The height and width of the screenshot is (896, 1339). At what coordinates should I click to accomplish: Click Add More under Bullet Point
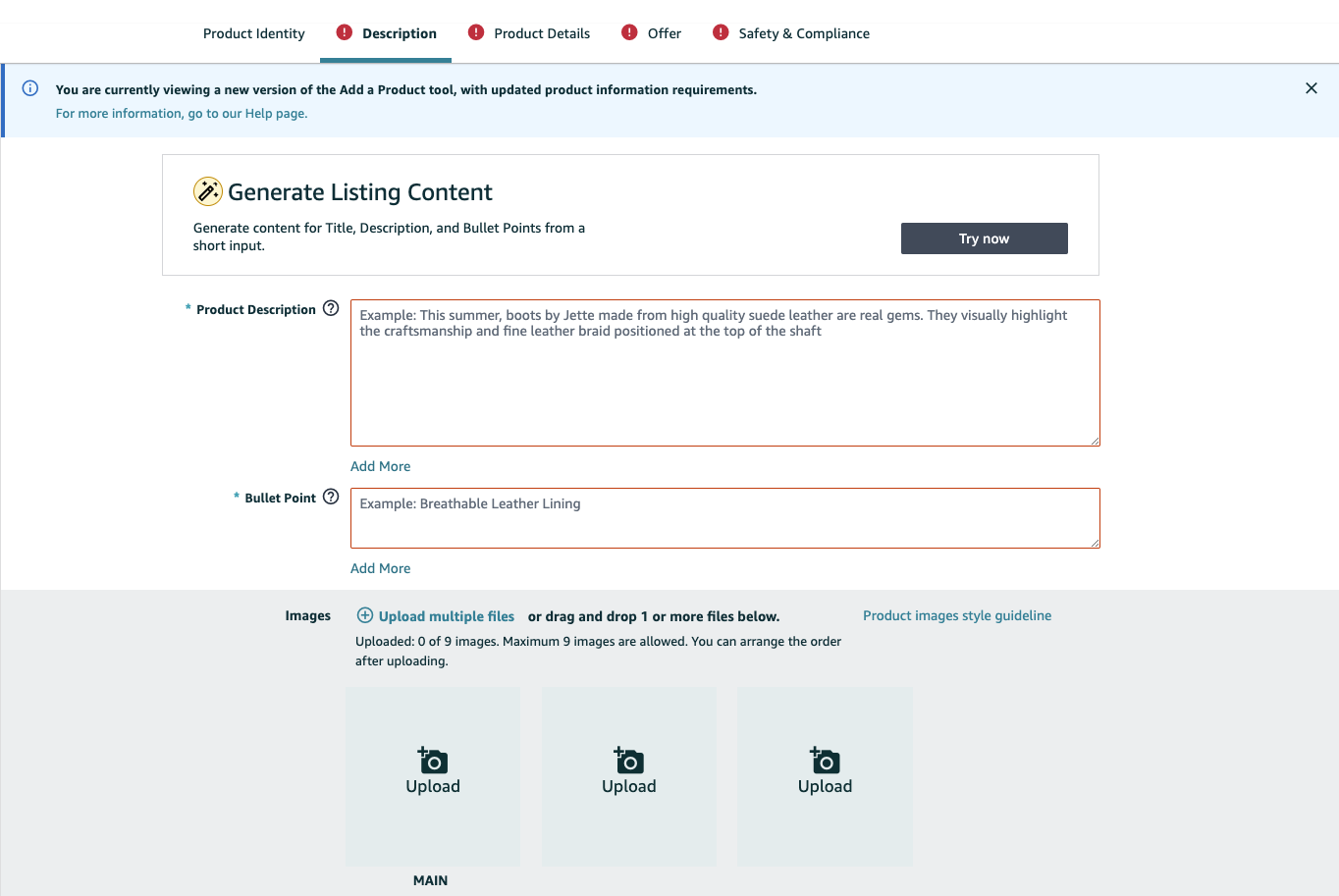(x=381, y=568)
